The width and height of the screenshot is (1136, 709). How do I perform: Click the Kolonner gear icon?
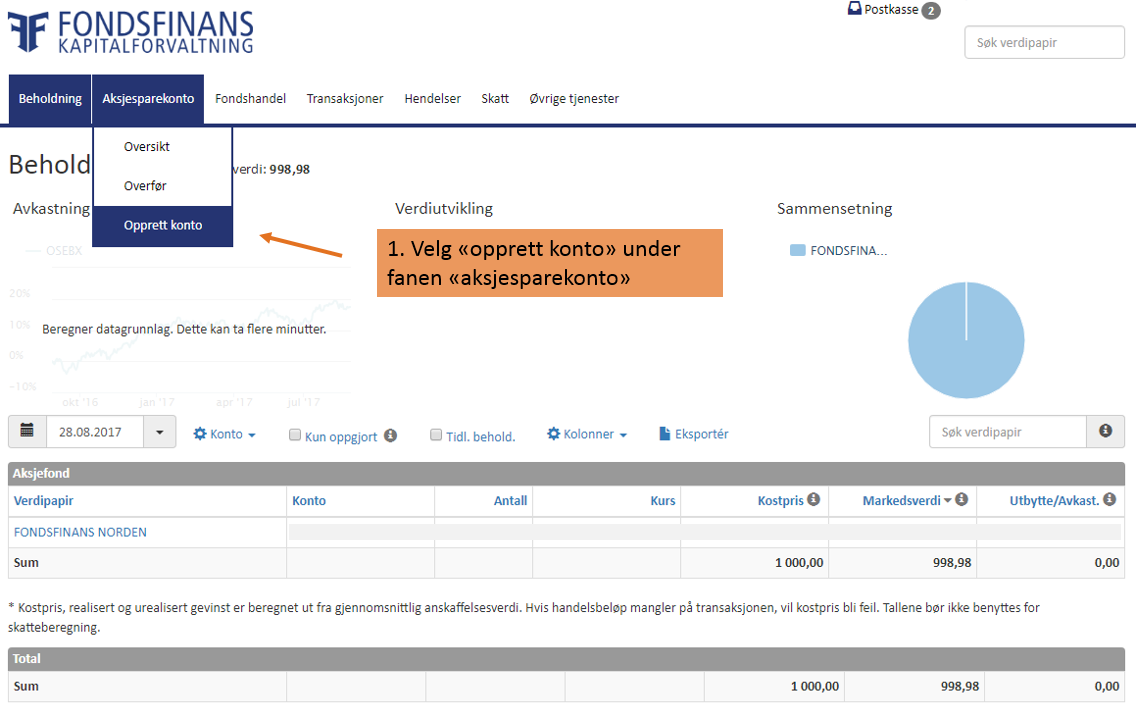pos(554,434)
